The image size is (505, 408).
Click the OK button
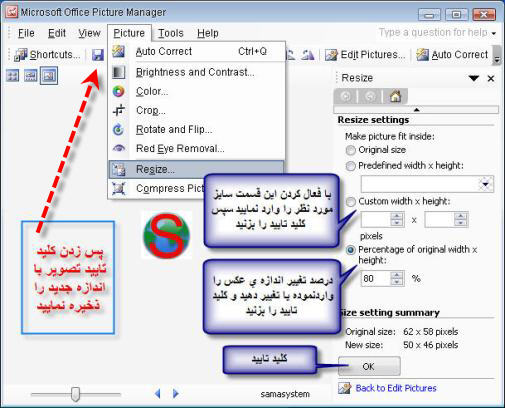tap(369, 366)
